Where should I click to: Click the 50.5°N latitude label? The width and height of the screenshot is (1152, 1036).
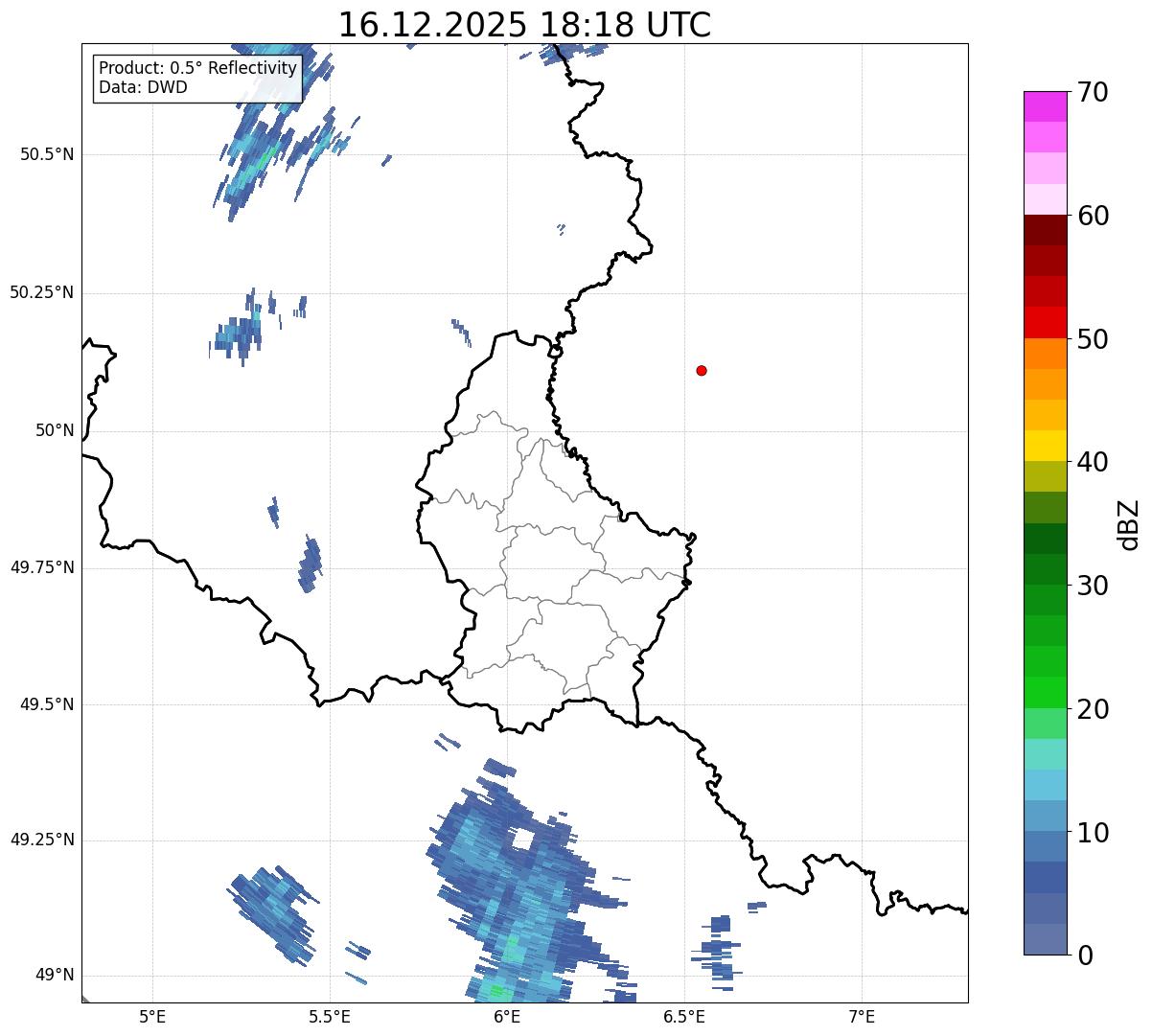[x=47, y=154]
